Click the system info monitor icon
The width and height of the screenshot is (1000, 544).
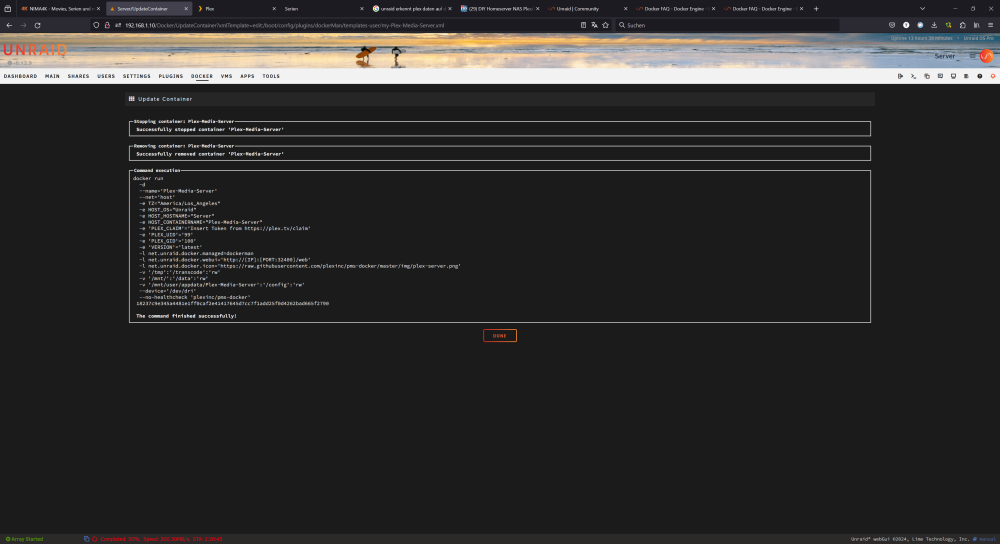click(953, 76)
